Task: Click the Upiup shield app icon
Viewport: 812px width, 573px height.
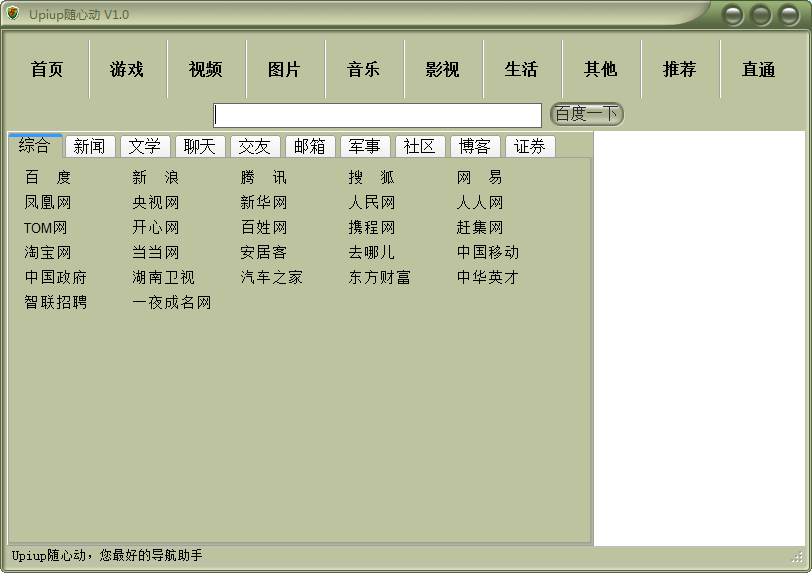Action: (x=13, y=13)
